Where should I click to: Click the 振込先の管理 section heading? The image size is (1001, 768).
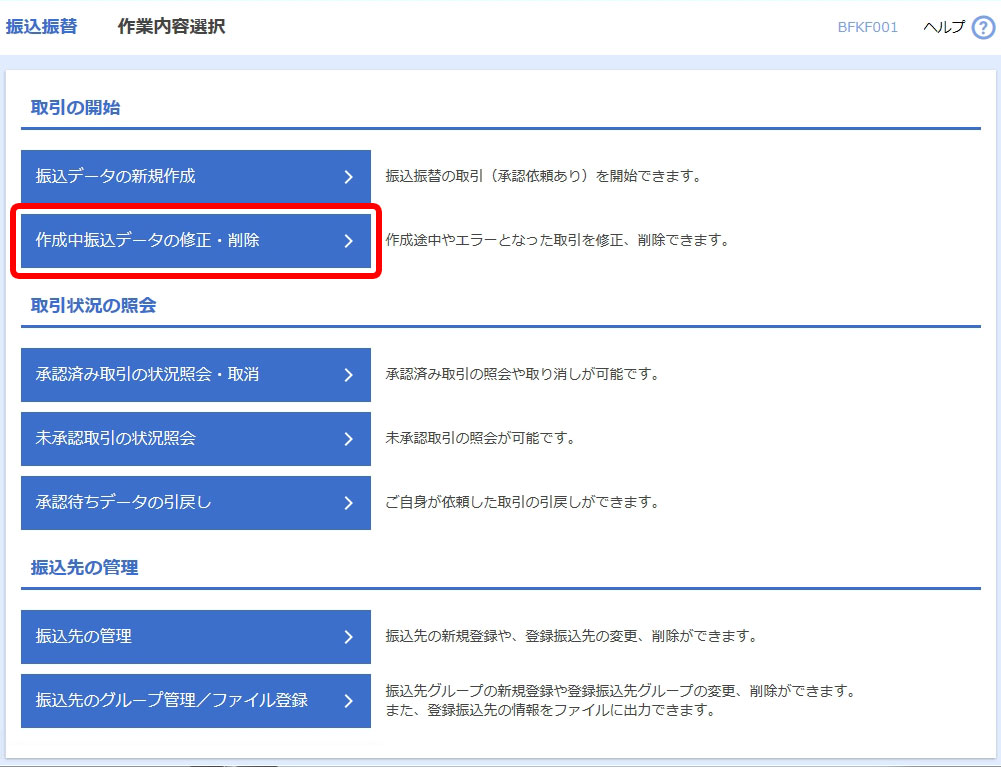click(84, 567)
